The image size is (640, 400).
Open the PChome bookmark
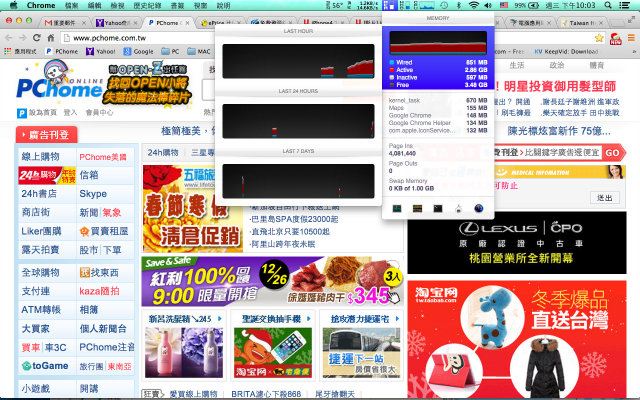pyautogui.click(x=62, y=51)
